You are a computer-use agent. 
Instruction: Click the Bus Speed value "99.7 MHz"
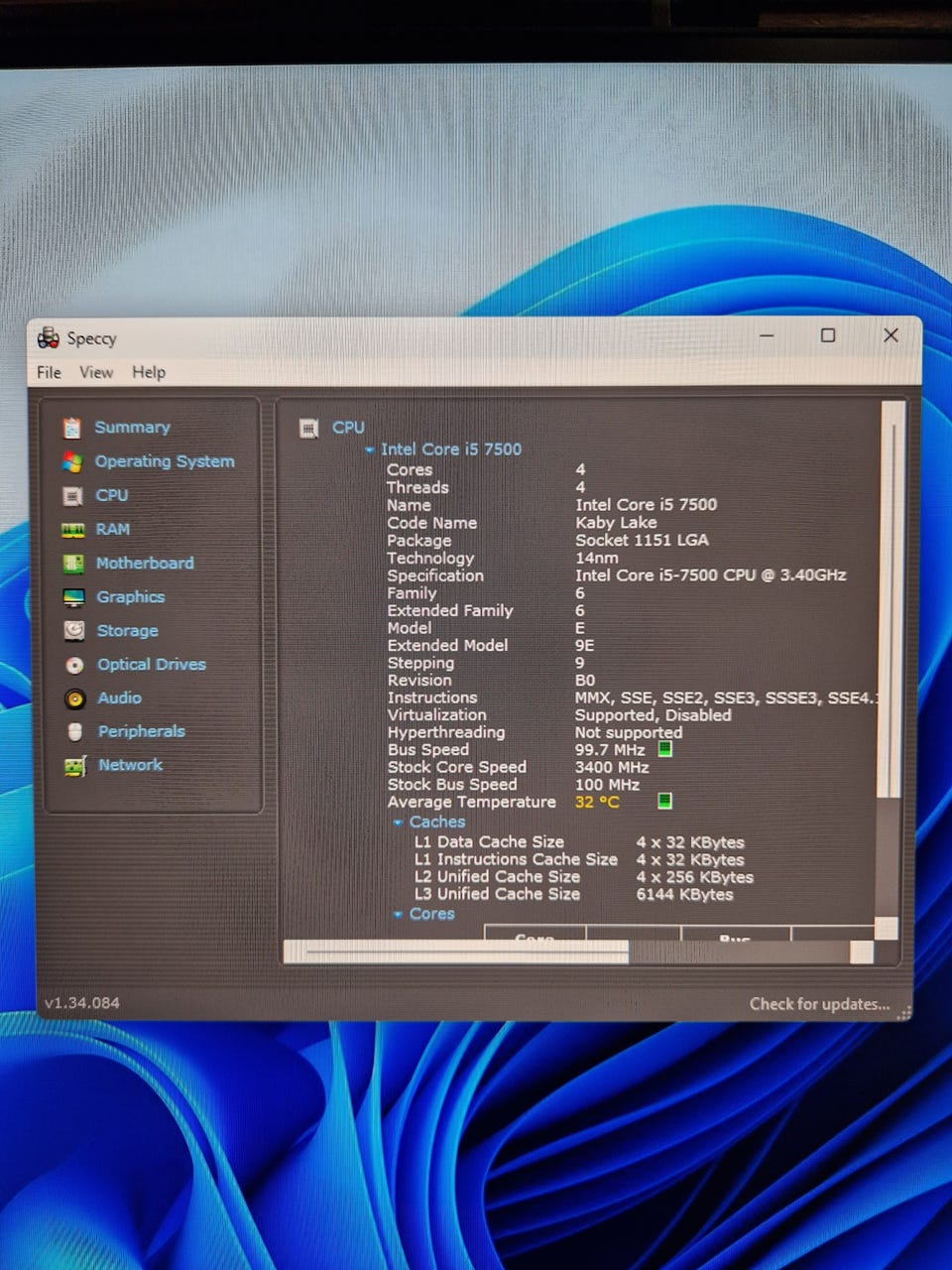609,750
